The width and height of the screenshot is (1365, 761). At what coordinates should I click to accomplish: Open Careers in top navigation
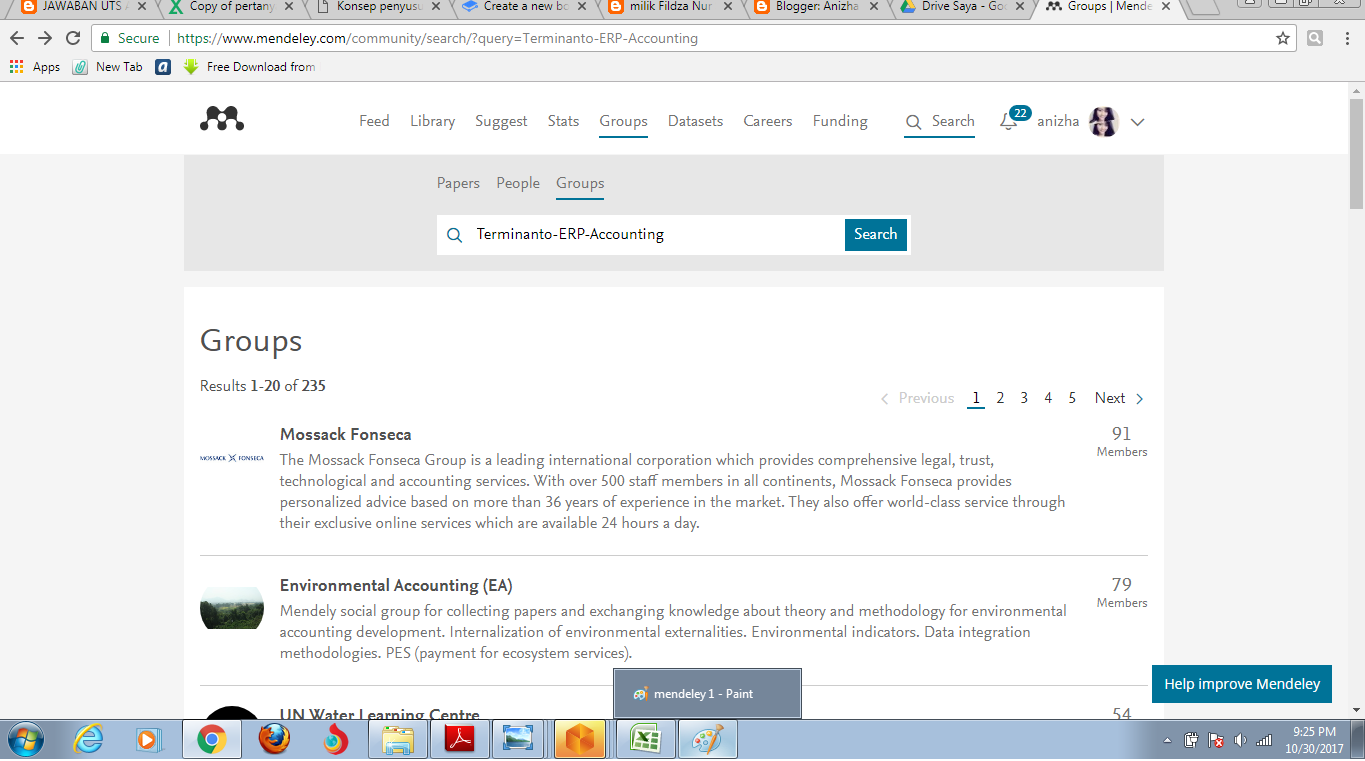[768, 121]
